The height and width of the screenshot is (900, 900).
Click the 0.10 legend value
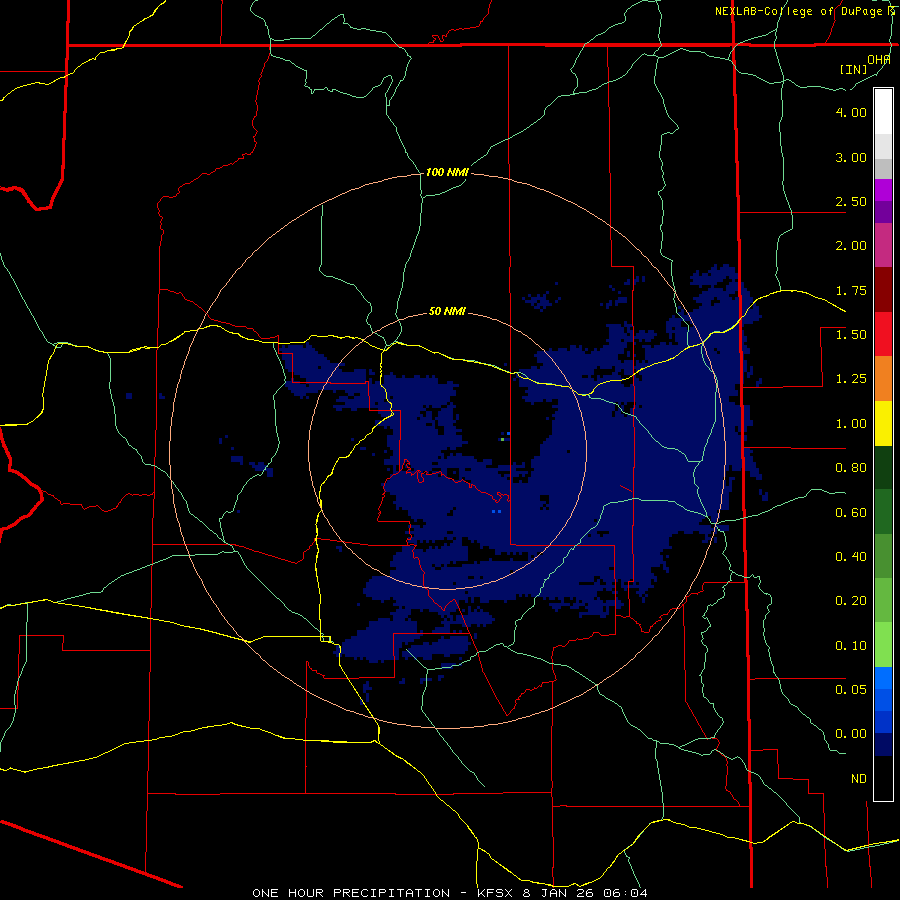(851, 646)
